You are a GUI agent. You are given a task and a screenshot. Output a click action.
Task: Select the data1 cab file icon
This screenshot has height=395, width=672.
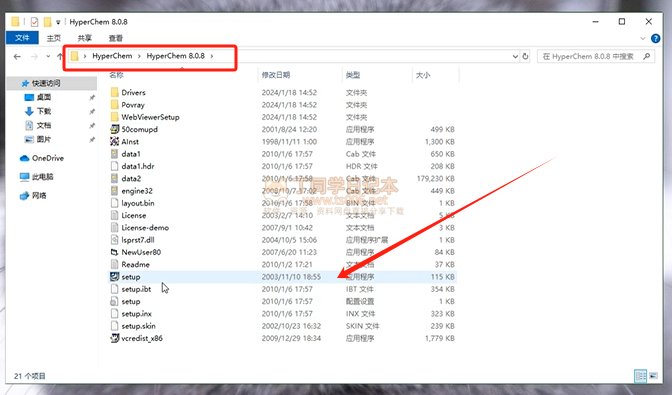coord(114,154)
